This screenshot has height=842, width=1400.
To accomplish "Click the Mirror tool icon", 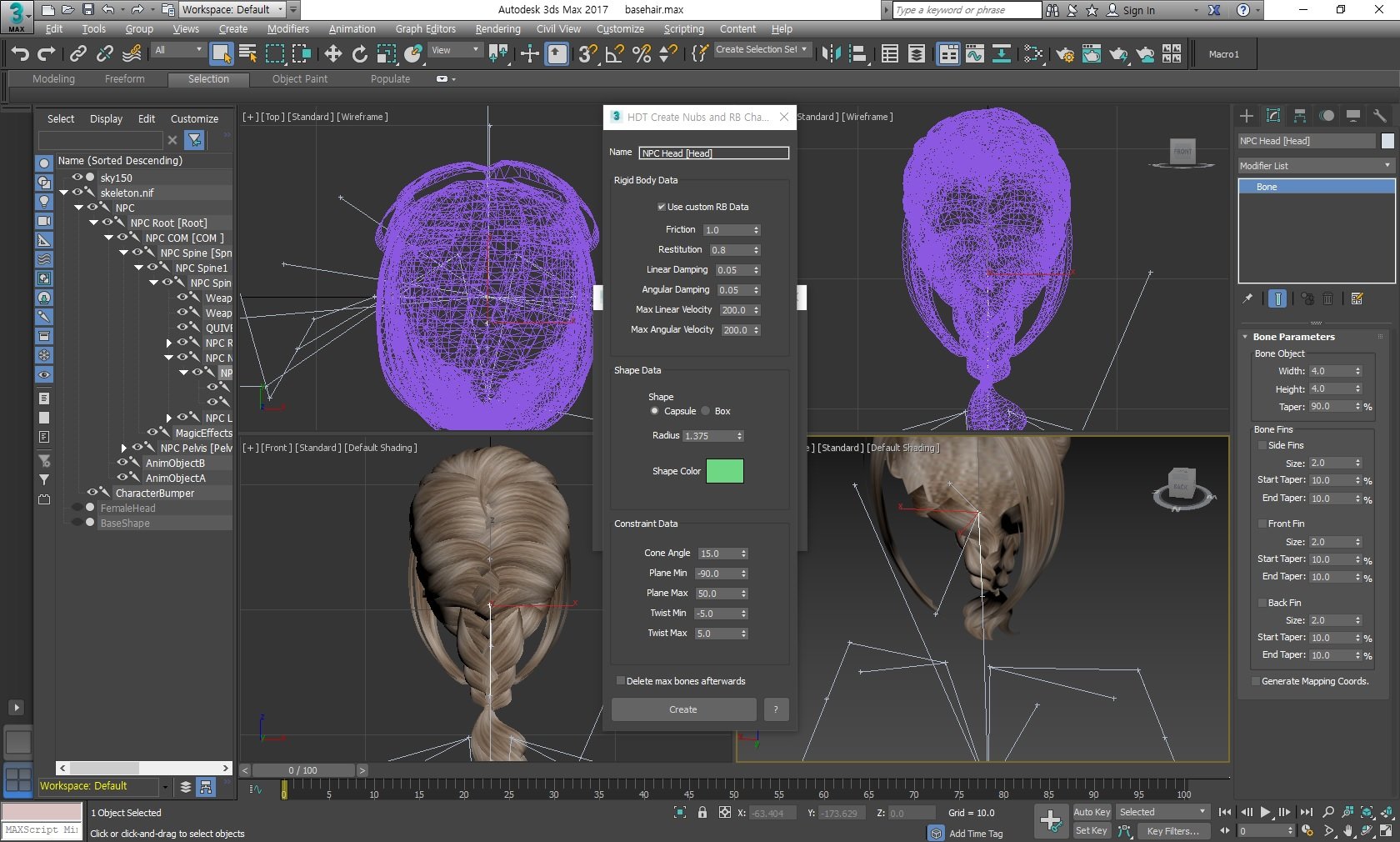I will 831,54.
